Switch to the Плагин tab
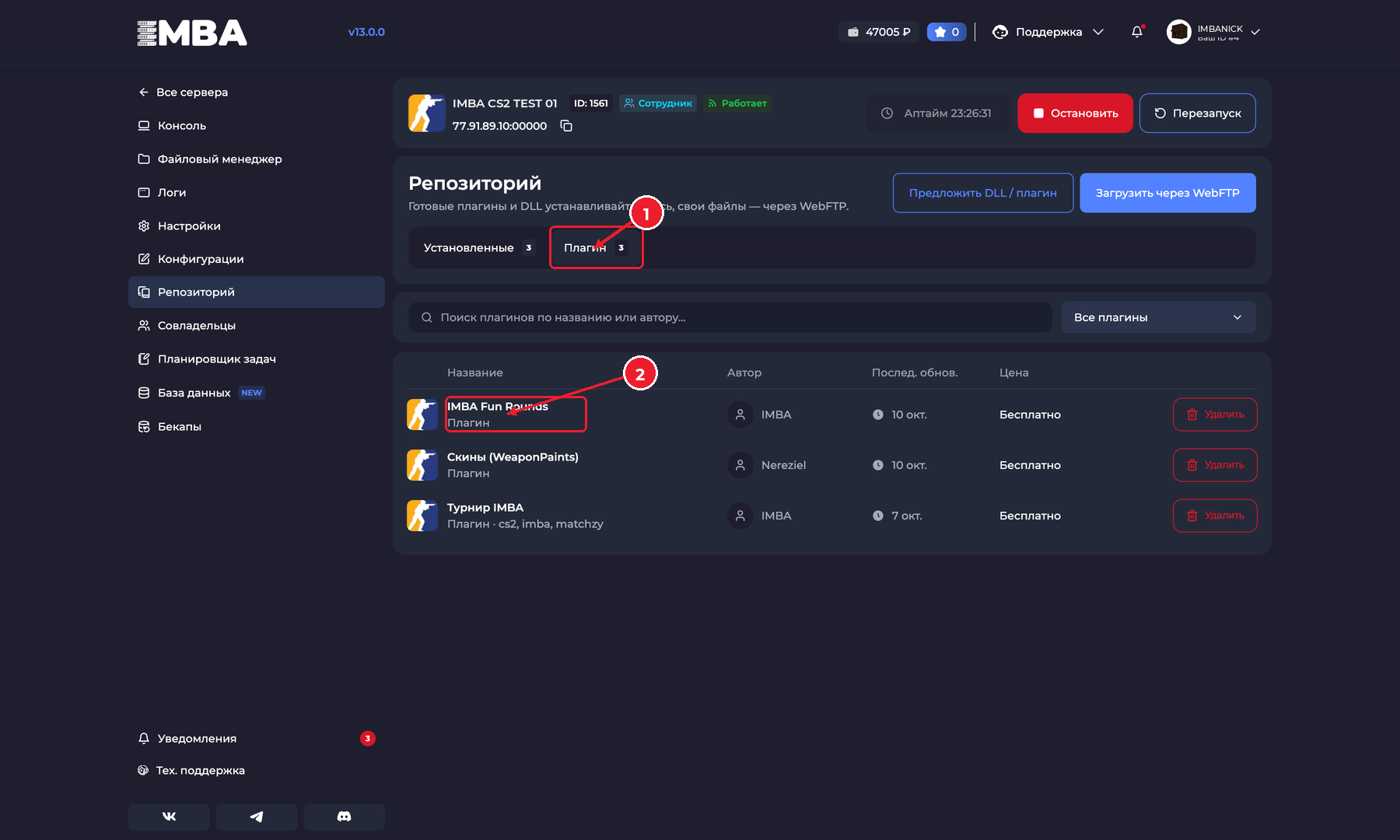This screenshot has width=1400, height=840. tap(596, 248)
